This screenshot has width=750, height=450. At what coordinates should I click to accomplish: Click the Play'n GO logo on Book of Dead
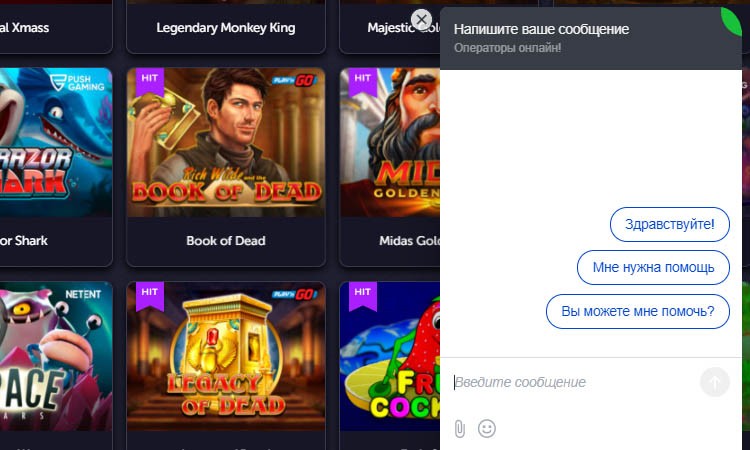pos(295,80)
